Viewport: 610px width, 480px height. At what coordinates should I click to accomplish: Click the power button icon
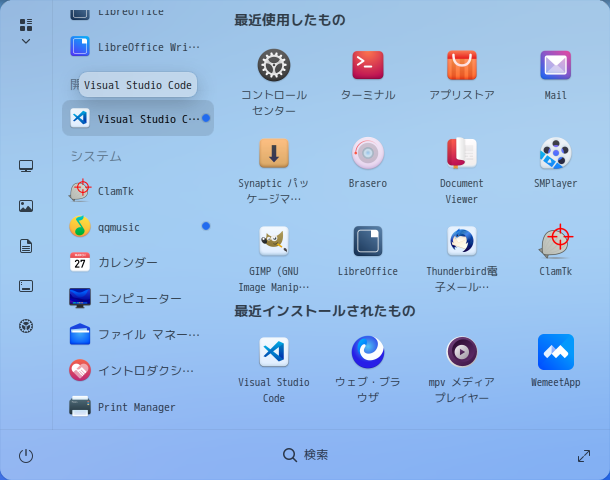tap(26, 455)
